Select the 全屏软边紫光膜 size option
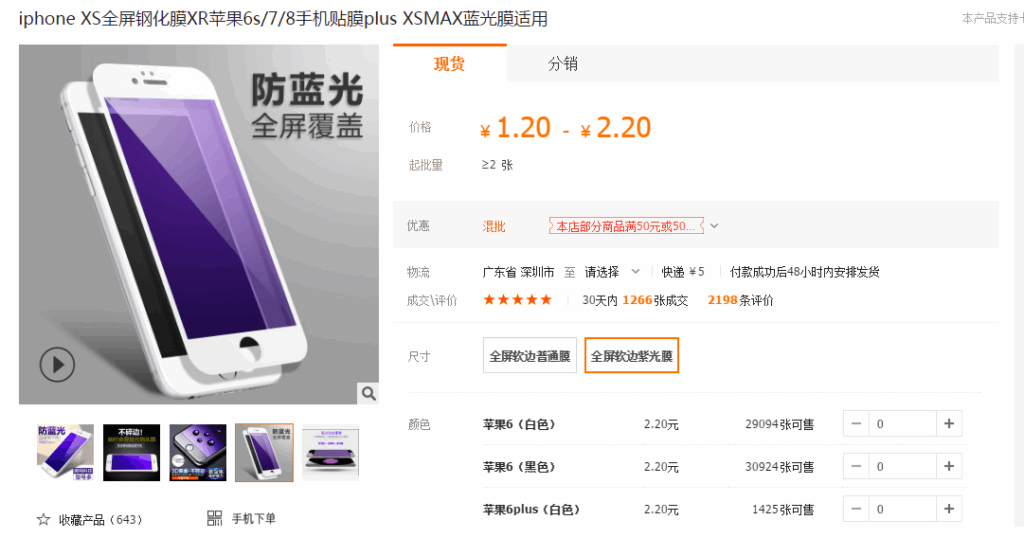Screen dimensions: 1024x538 (x=632, y=356)
